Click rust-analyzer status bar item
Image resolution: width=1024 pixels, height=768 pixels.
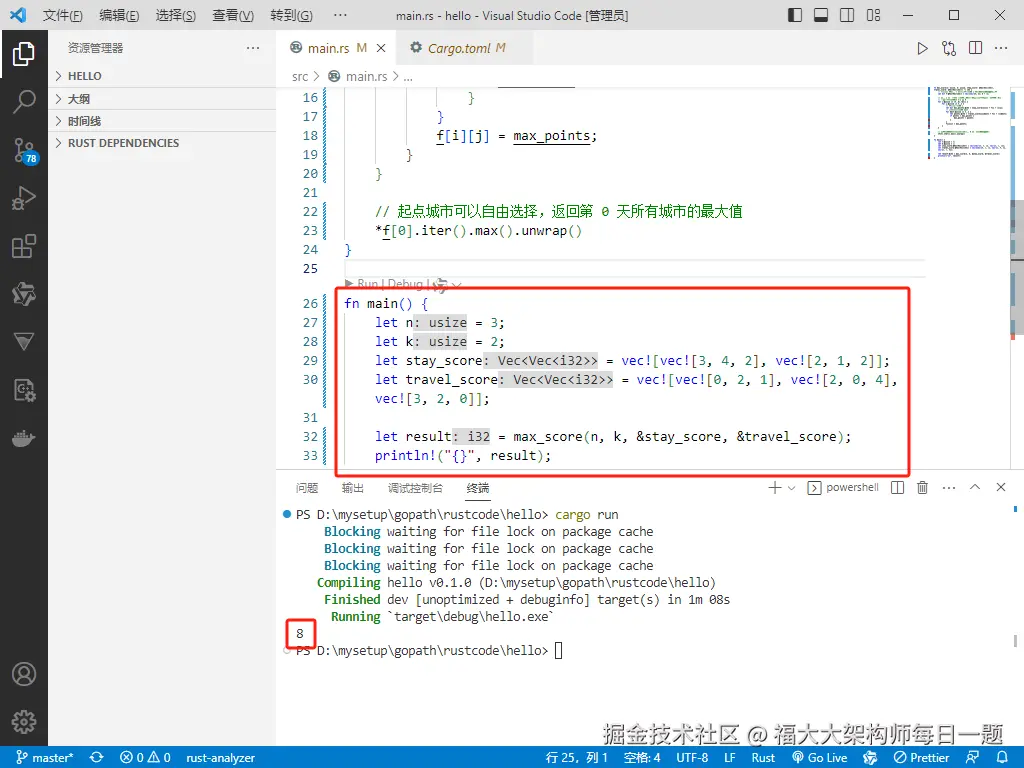220,758
